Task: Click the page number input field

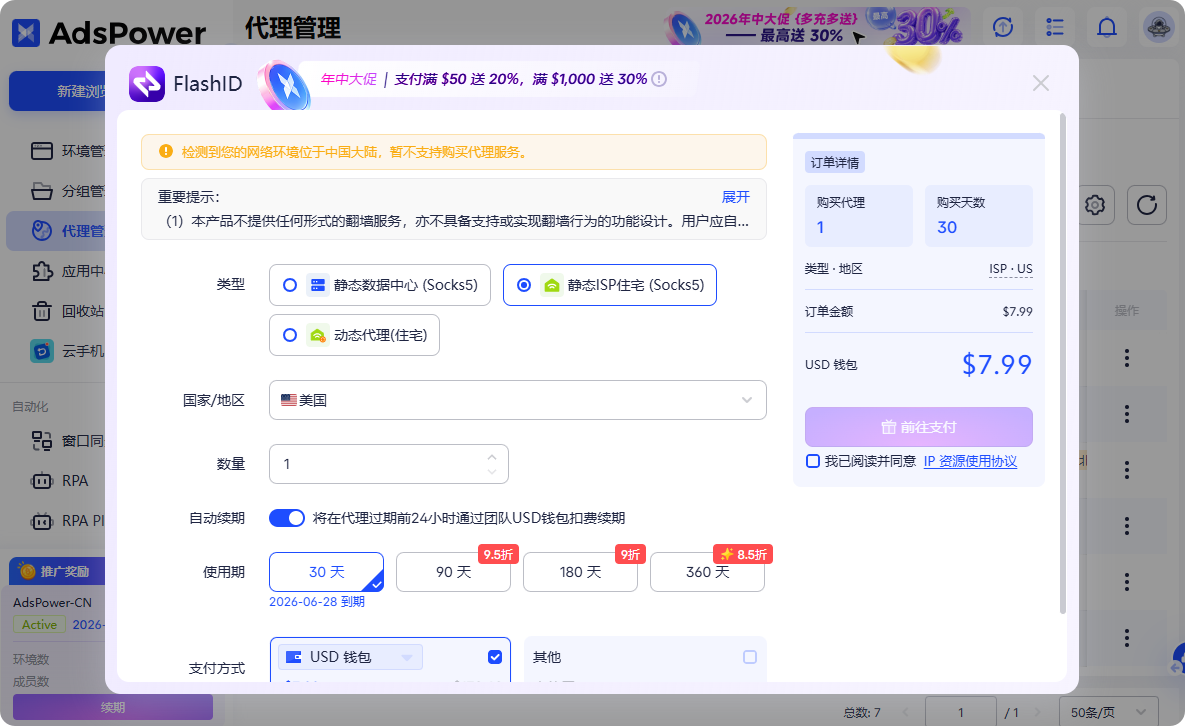Action: (961, 712)
